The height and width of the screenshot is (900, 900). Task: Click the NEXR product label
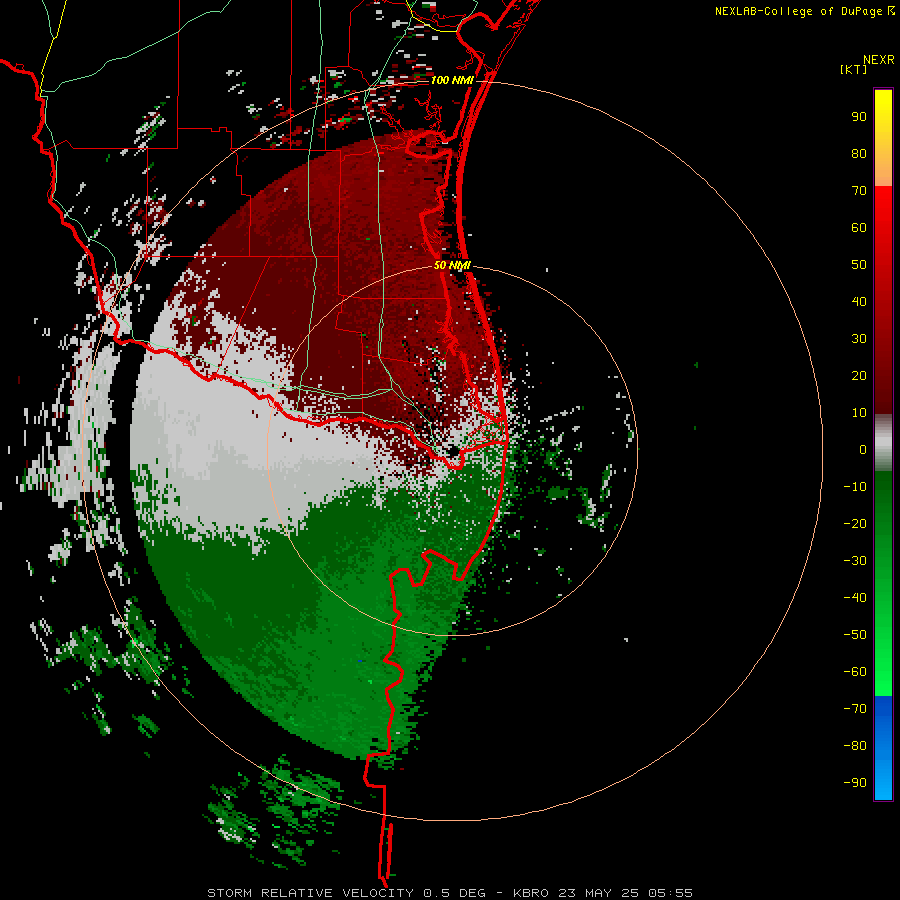click(878, 60)
